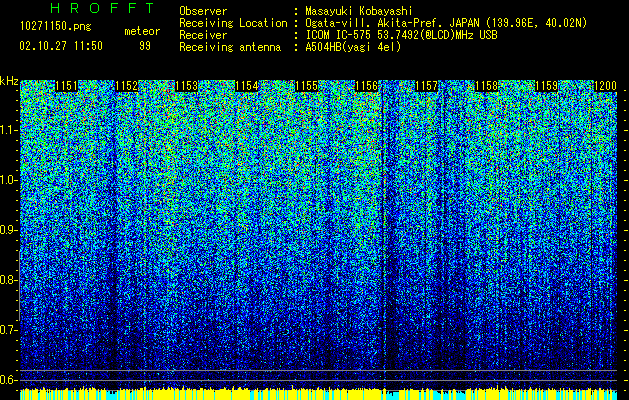
Task: Click the 1156 time marker
Action: pos(367,86)
